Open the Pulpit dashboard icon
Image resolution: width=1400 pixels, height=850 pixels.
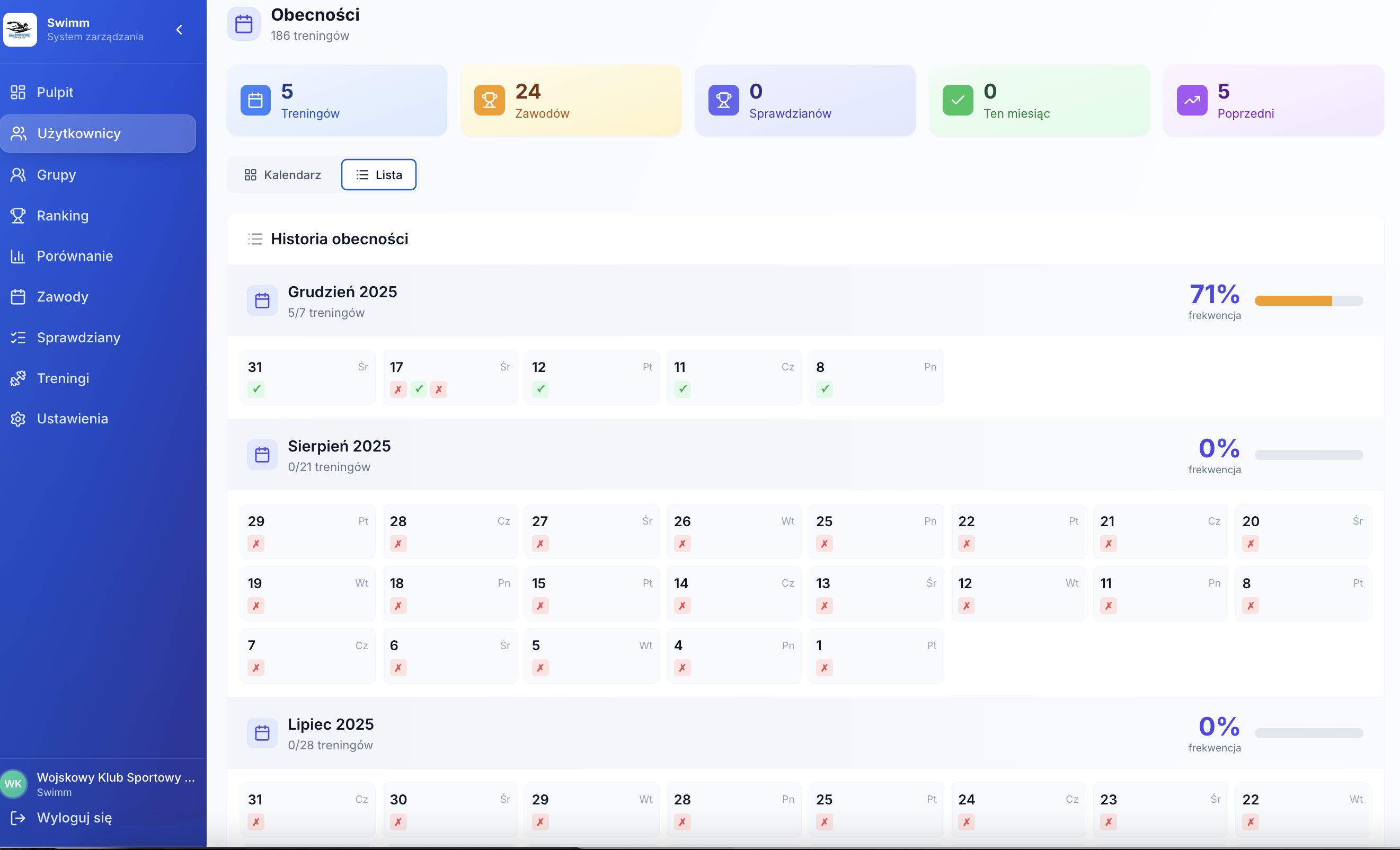tap(18, 92)
